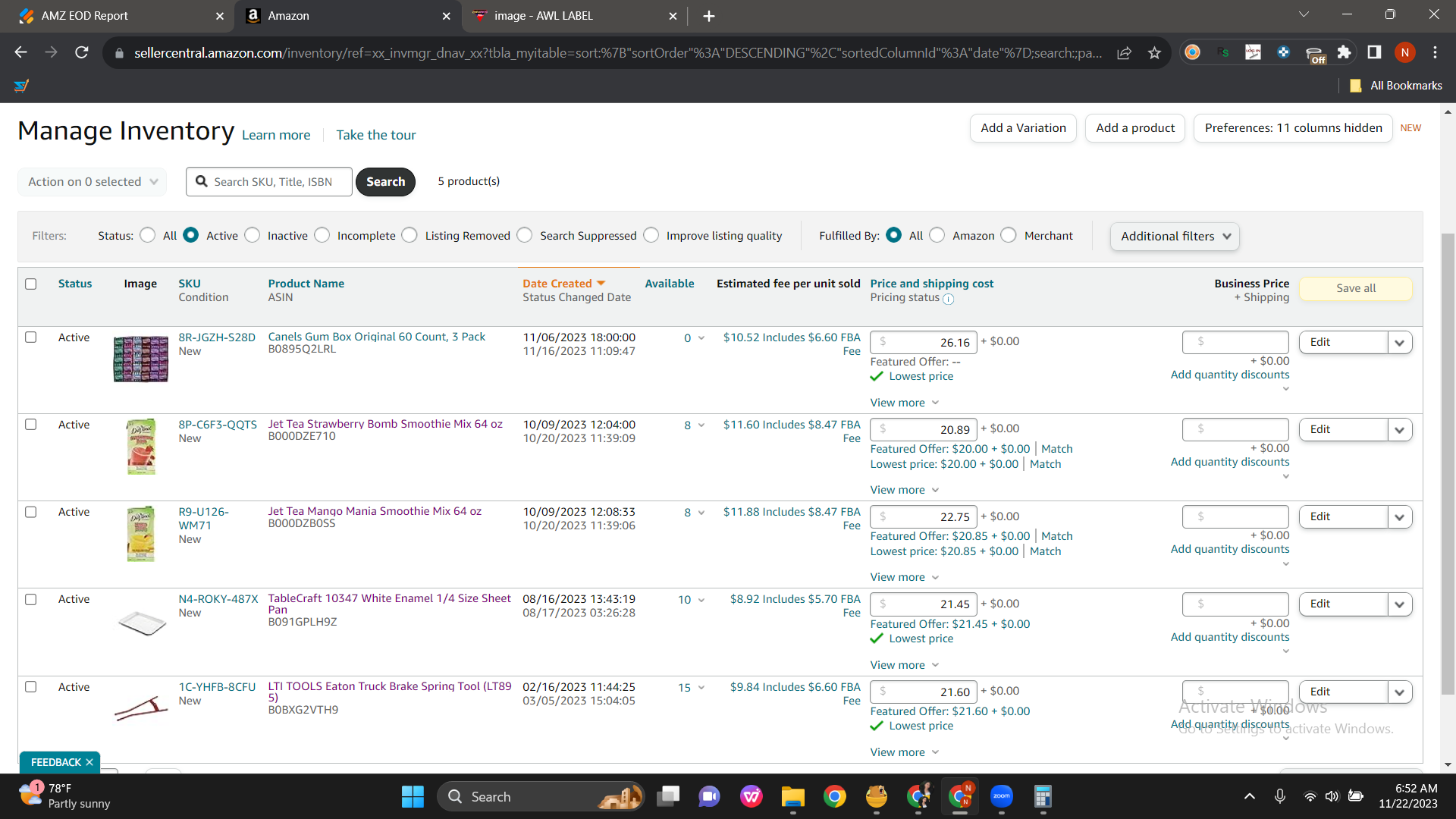Image resolution: width=1456 pixels, height=819 pixels.
Task: Check the Canels Gum Box row checkbox
Action: coord(31,337)
